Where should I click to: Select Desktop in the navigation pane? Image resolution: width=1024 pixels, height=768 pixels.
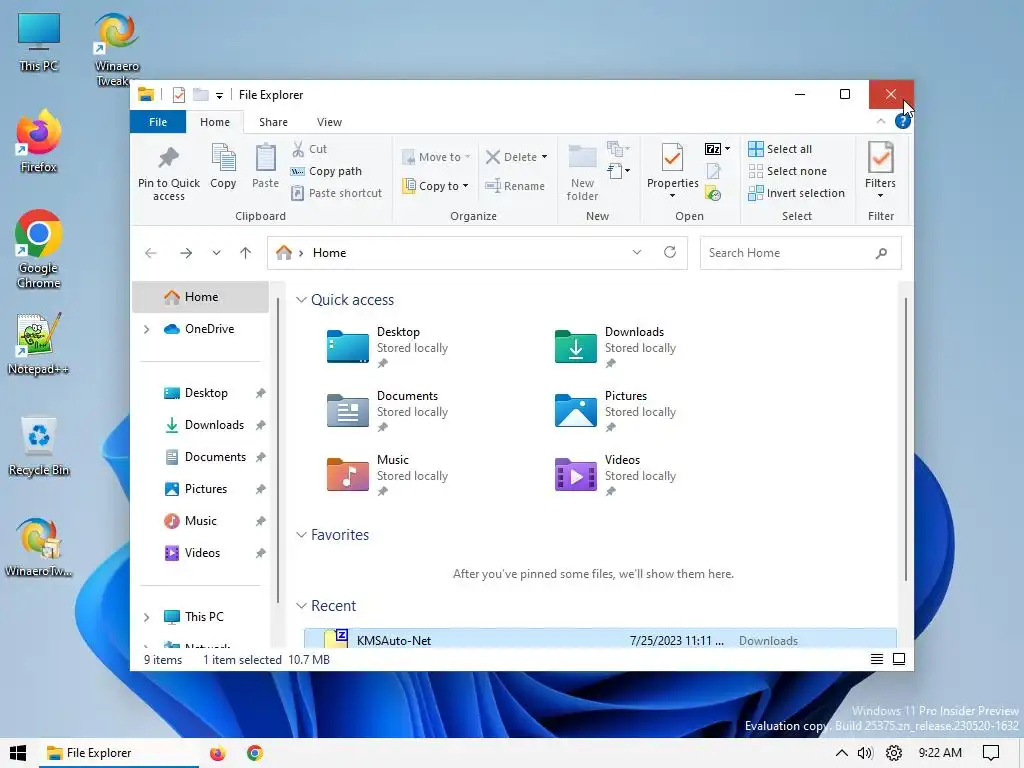pos(196,393)
